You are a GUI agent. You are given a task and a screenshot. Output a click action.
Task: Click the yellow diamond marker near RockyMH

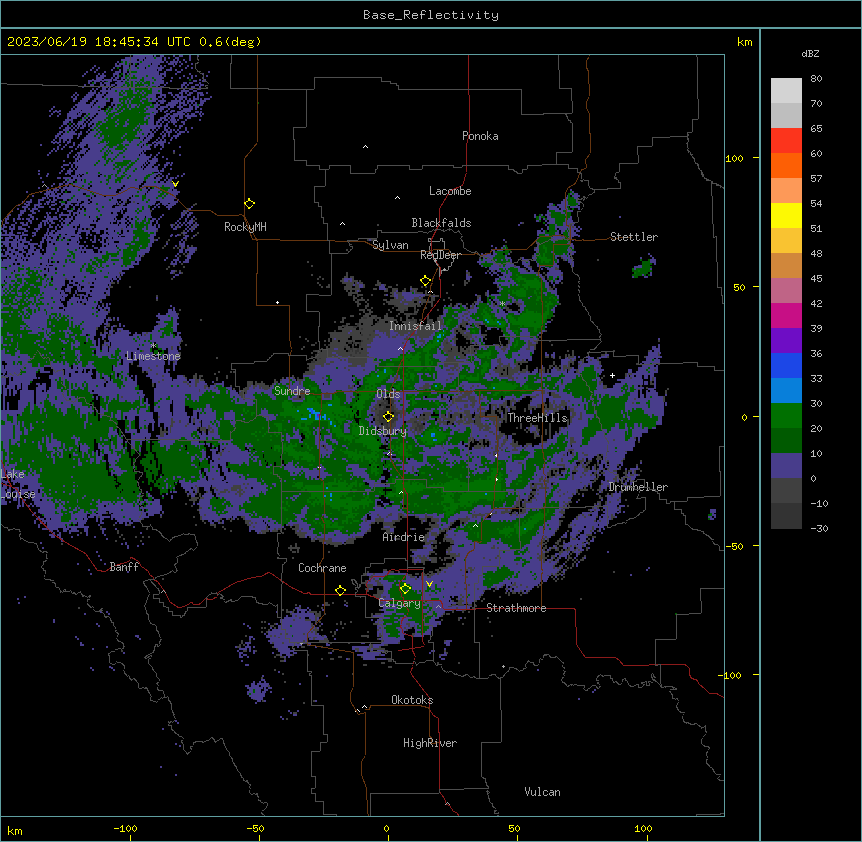pyautogui.click(x=250, y=204)
